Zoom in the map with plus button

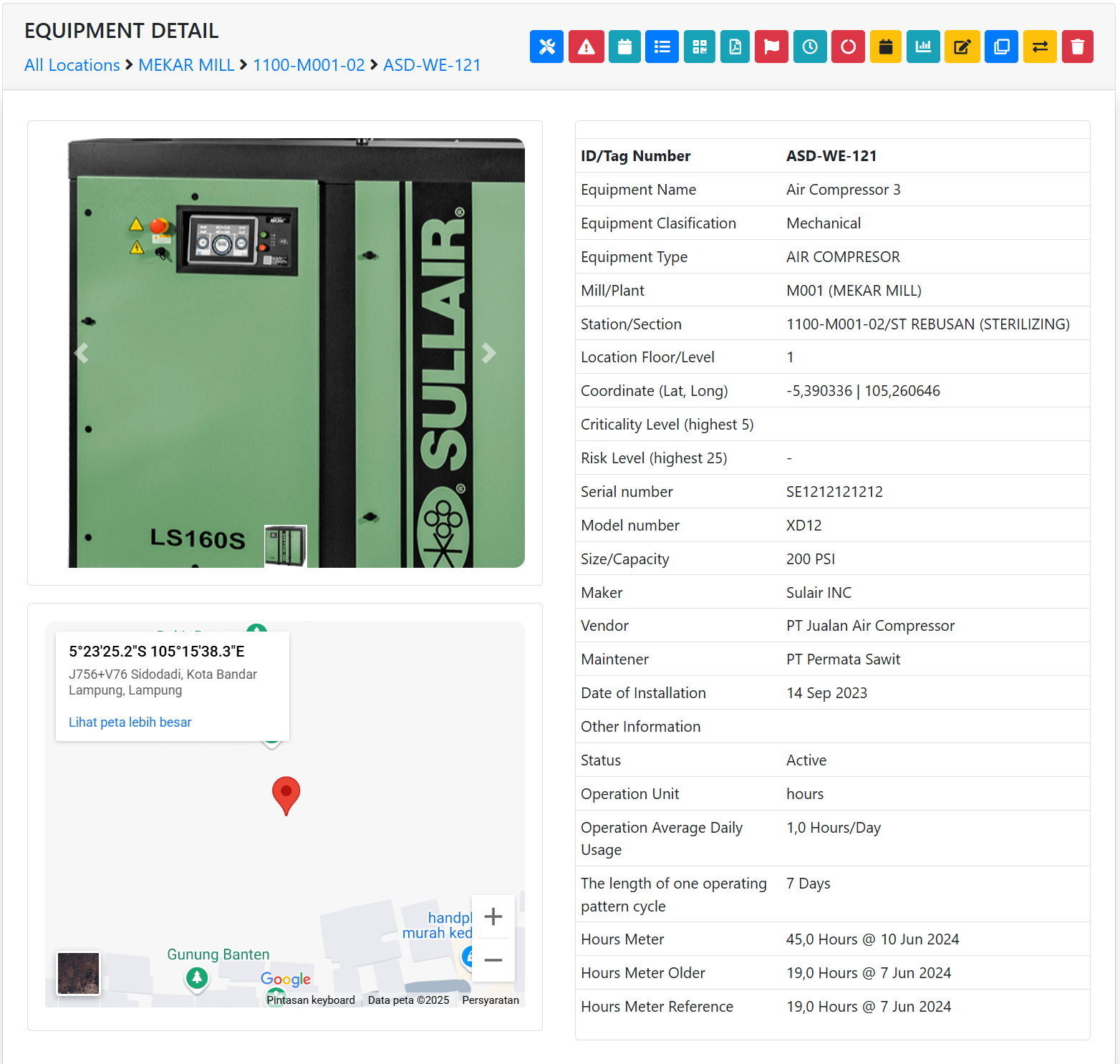[x=493, y=917]
